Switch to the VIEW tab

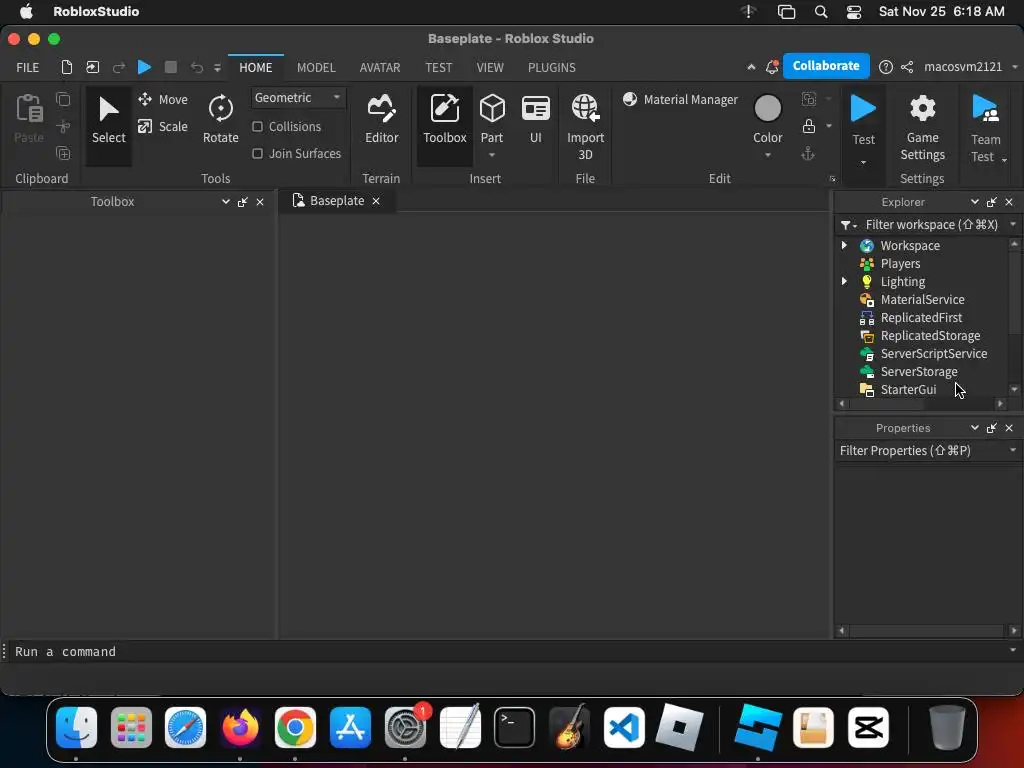[x=490, y=67]
